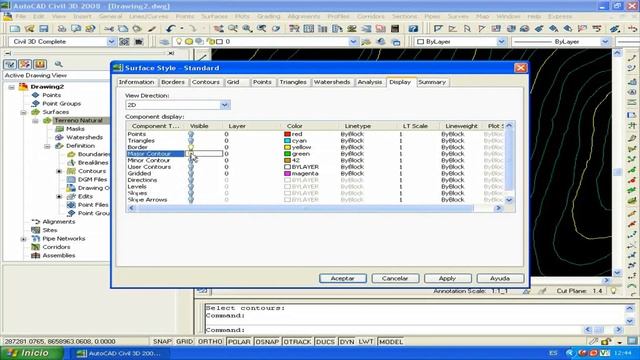Click the Layer Previous icon
The width and height of the screenshot is (640, 360).
[381, 42]
